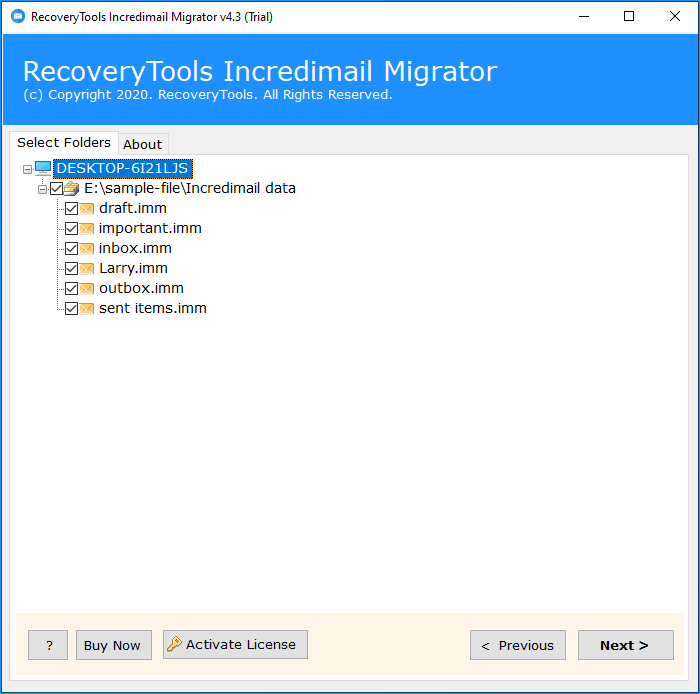Toggle the inbox.imm checkbox
Screen dimensions: 700x694
coord(71,249)
